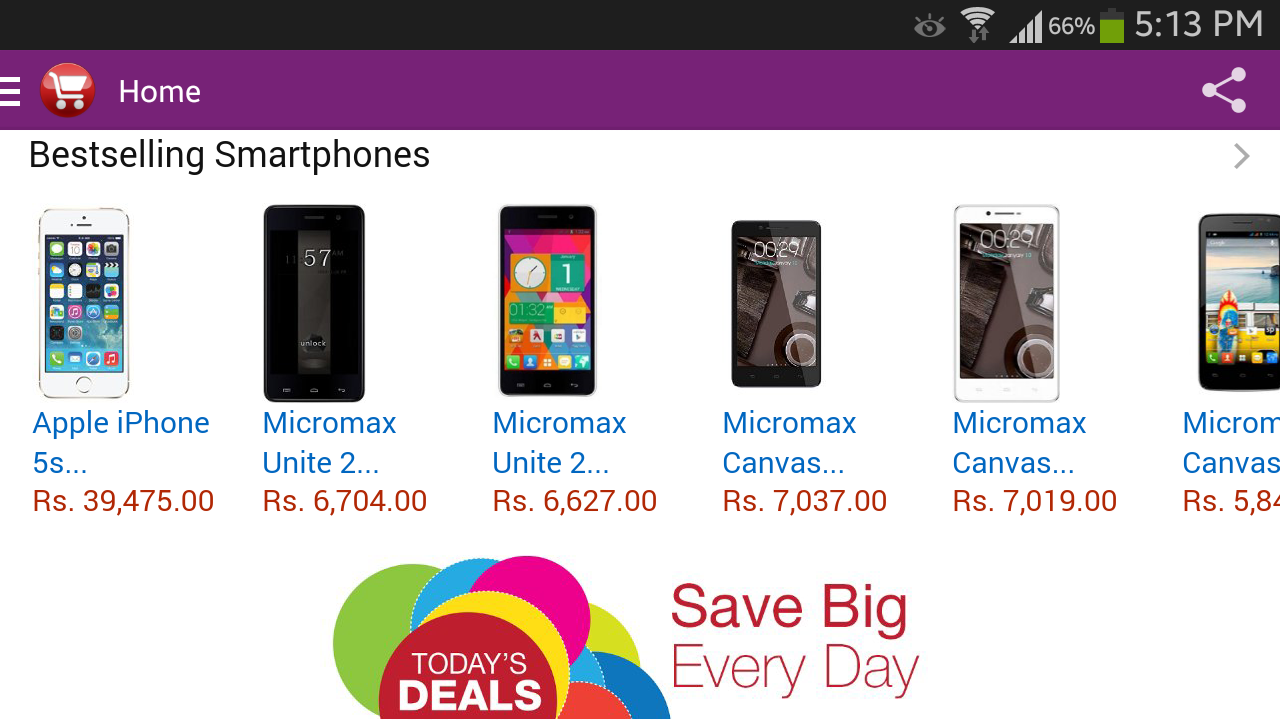This screenshot has height=720, width=1280.
Task: Tap the Save Big Every Day text
Action: coord(794,638)
